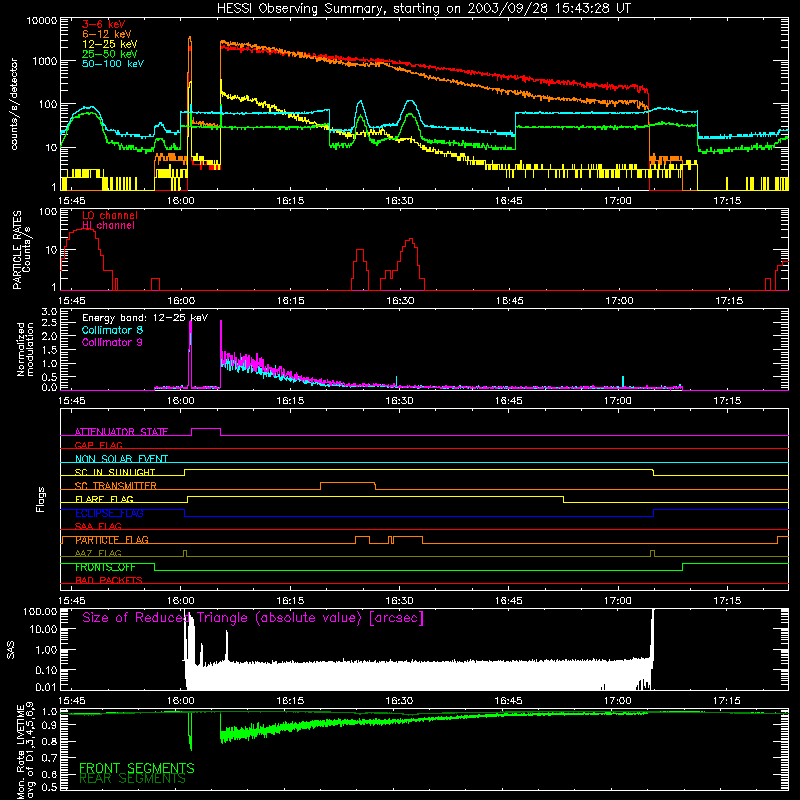Click the 16:30 label under the flags panel
The image size is (800, 800).
[399, 601]
